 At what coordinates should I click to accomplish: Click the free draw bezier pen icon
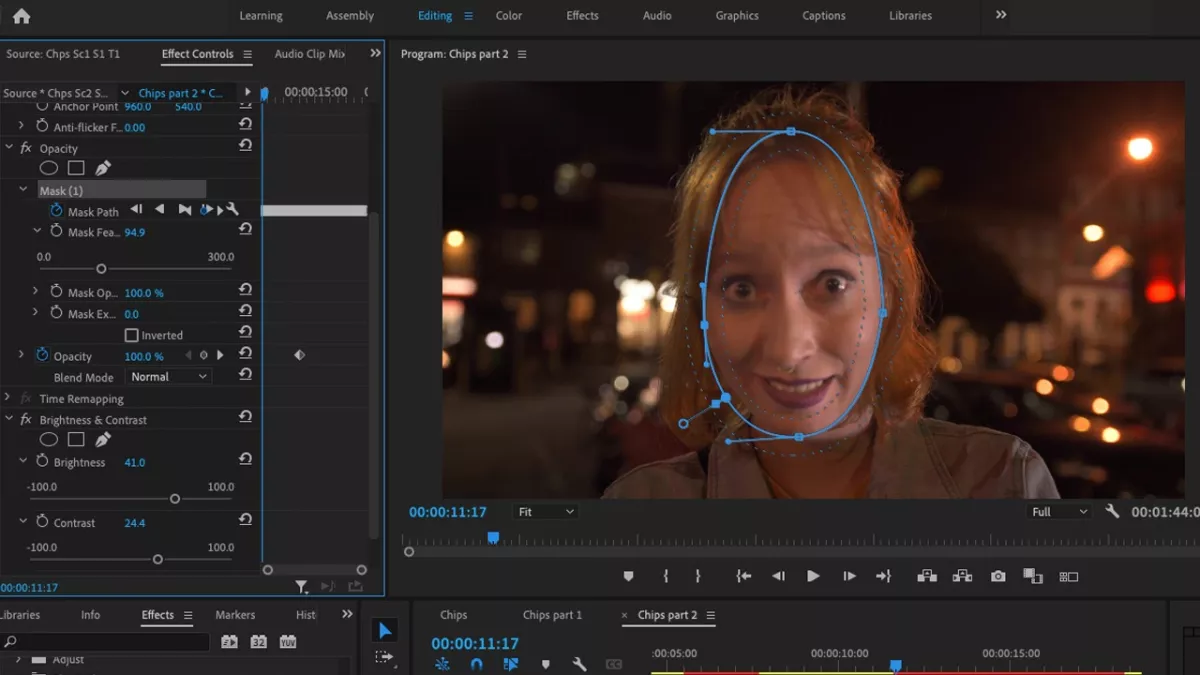102,167
